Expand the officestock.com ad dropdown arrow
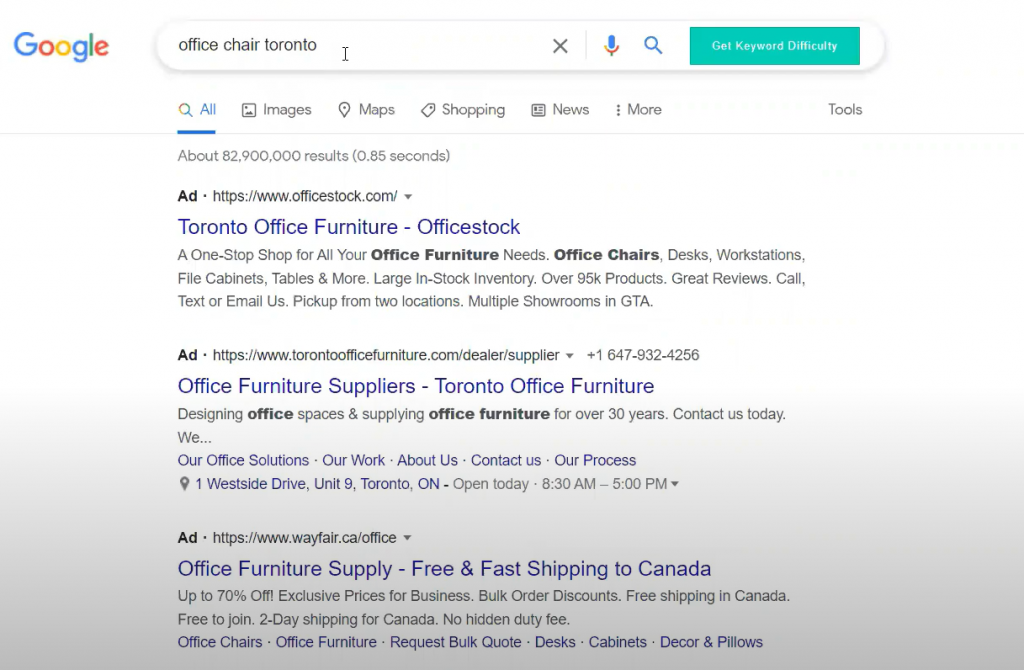This screenshot has width=1024, height=670. point(408,197)
